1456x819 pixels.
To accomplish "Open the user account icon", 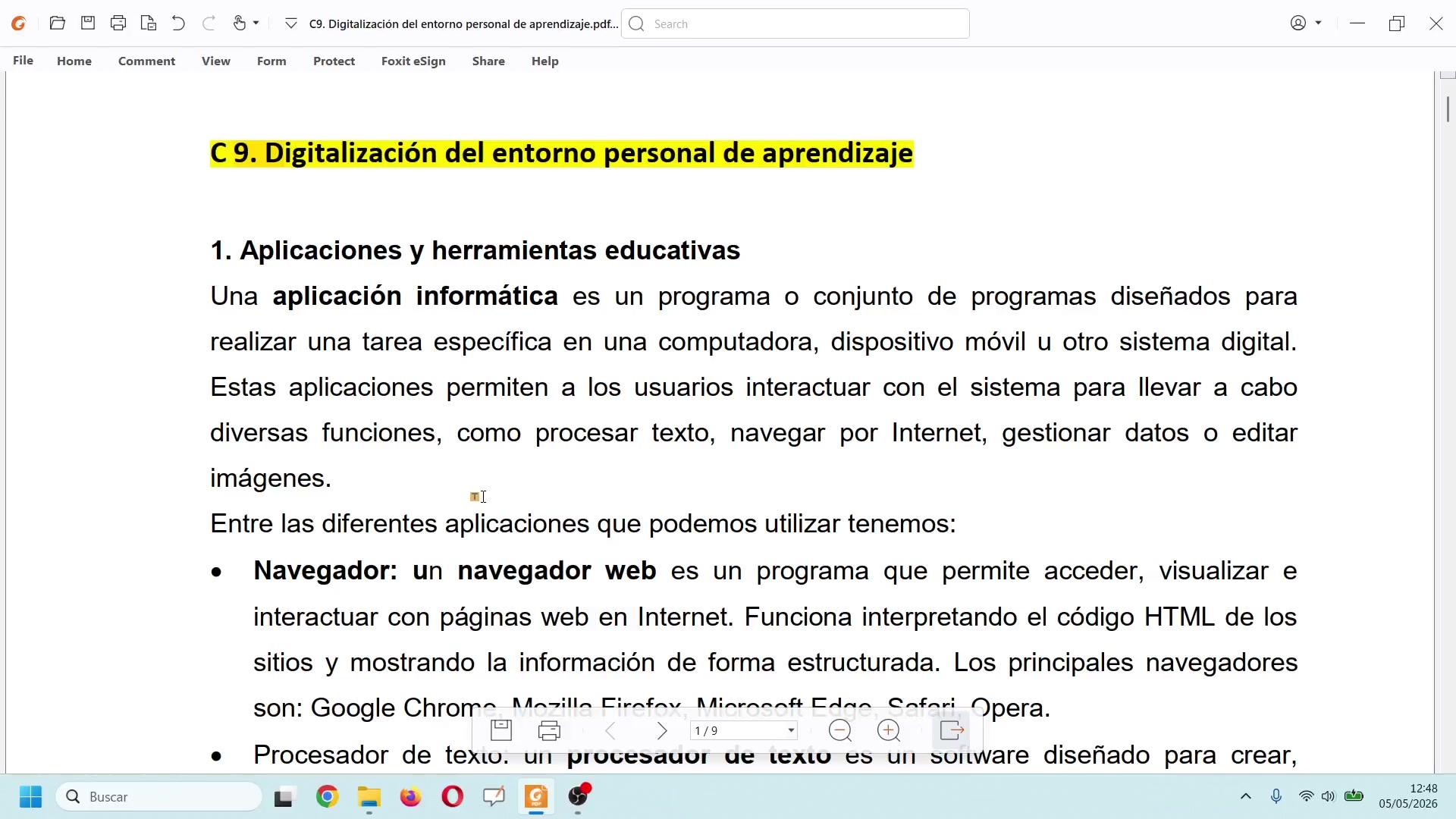I will [1298, 24].
